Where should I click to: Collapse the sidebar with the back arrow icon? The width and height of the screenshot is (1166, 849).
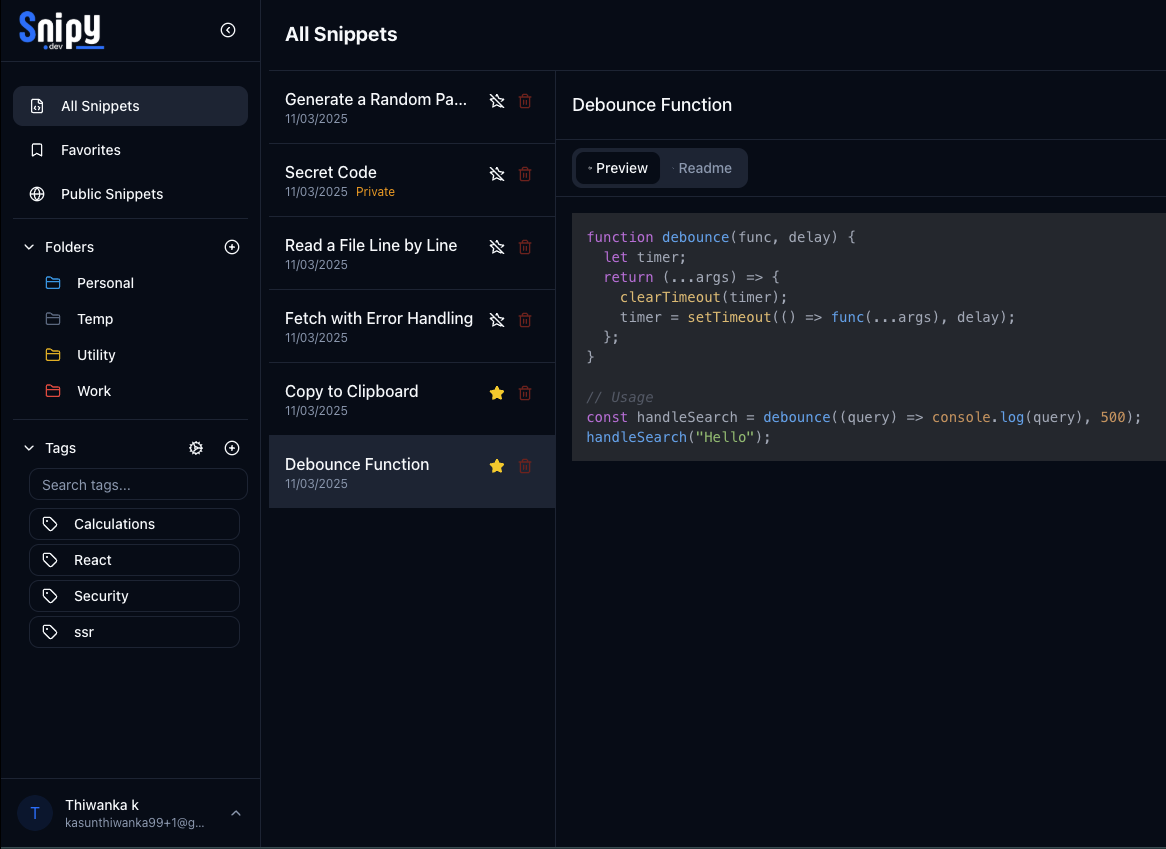(228, 30)
